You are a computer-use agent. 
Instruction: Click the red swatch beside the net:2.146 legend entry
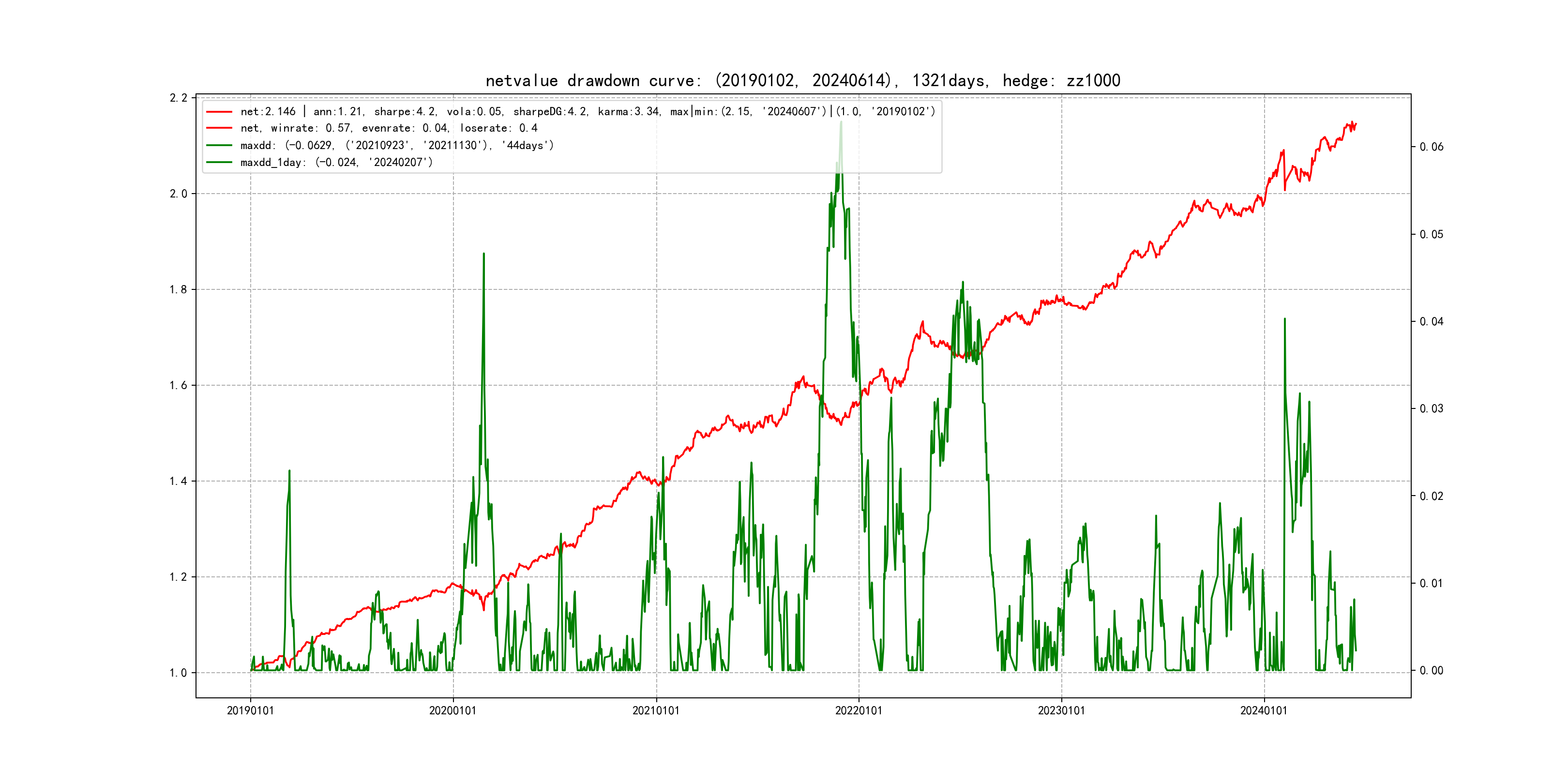point(219,112)
